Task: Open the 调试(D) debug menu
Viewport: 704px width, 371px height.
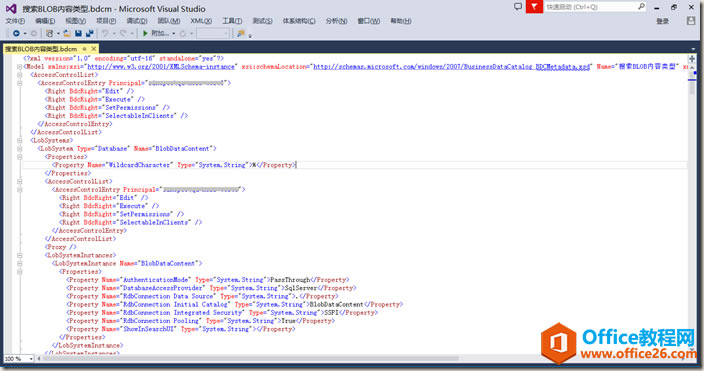Action: 136,21
